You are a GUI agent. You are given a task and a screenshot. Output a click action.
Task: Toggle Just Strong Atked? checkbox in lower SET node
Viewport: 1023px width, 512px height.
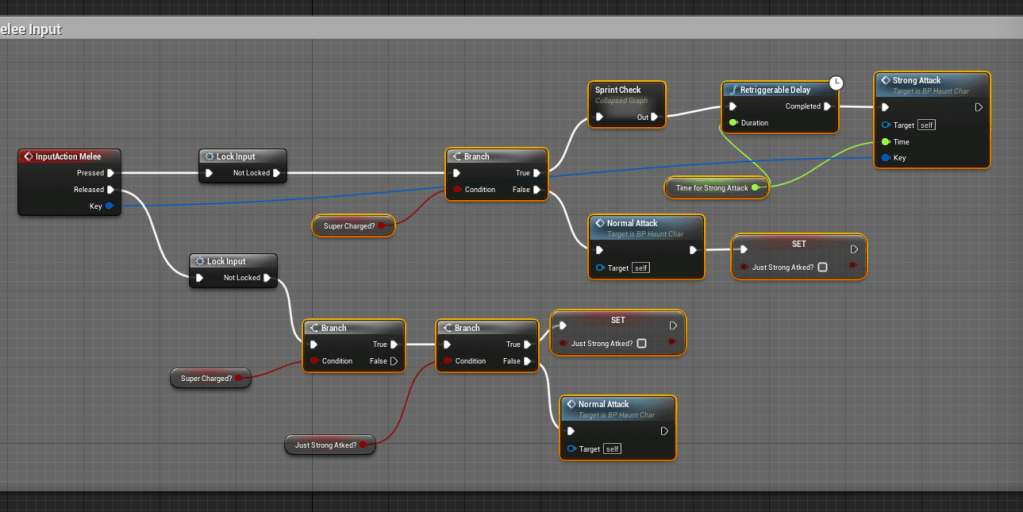tap(641, 343)
